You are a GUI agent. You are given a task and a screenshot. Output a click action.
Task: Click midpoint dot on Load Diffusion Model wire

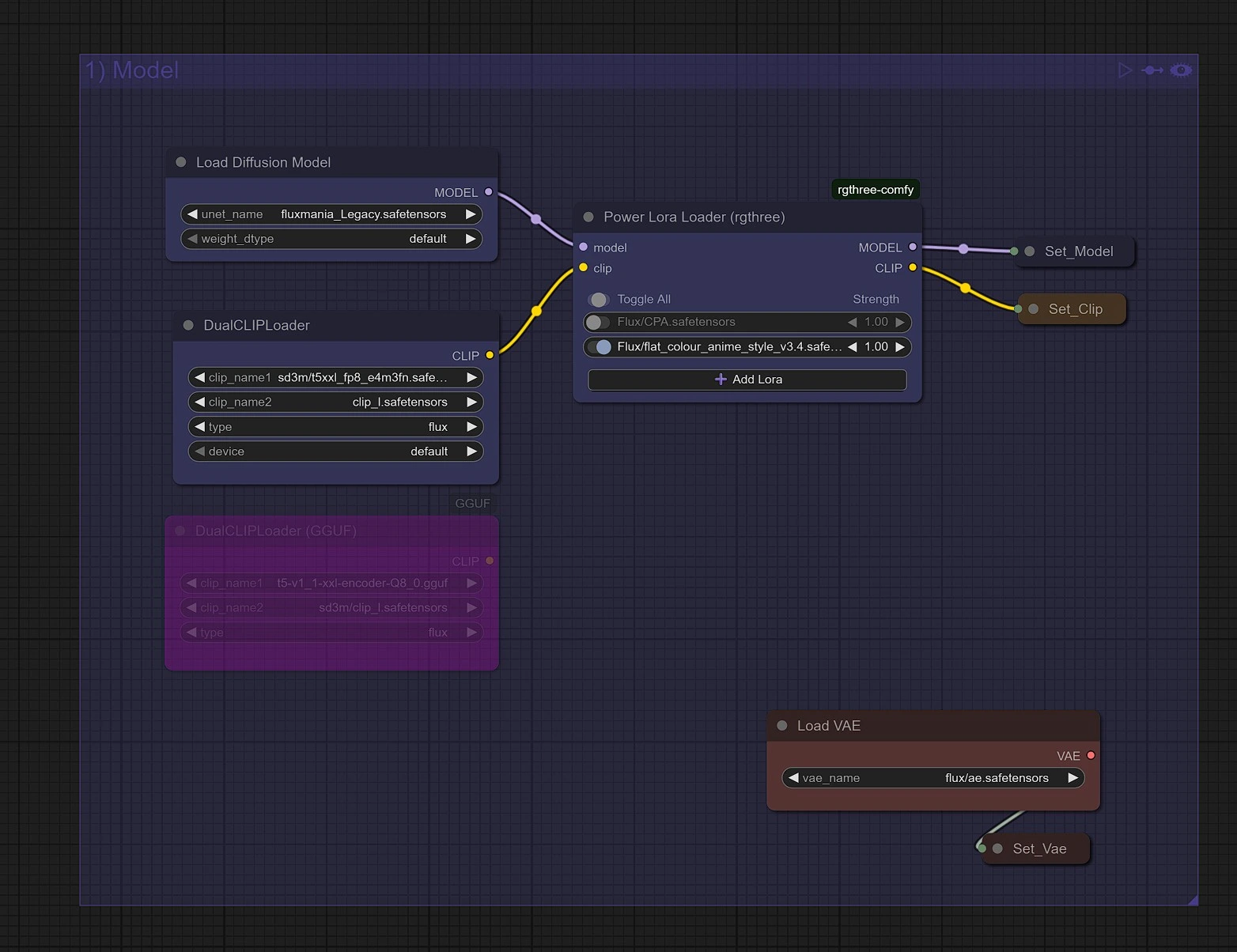[x=536, y=219]
